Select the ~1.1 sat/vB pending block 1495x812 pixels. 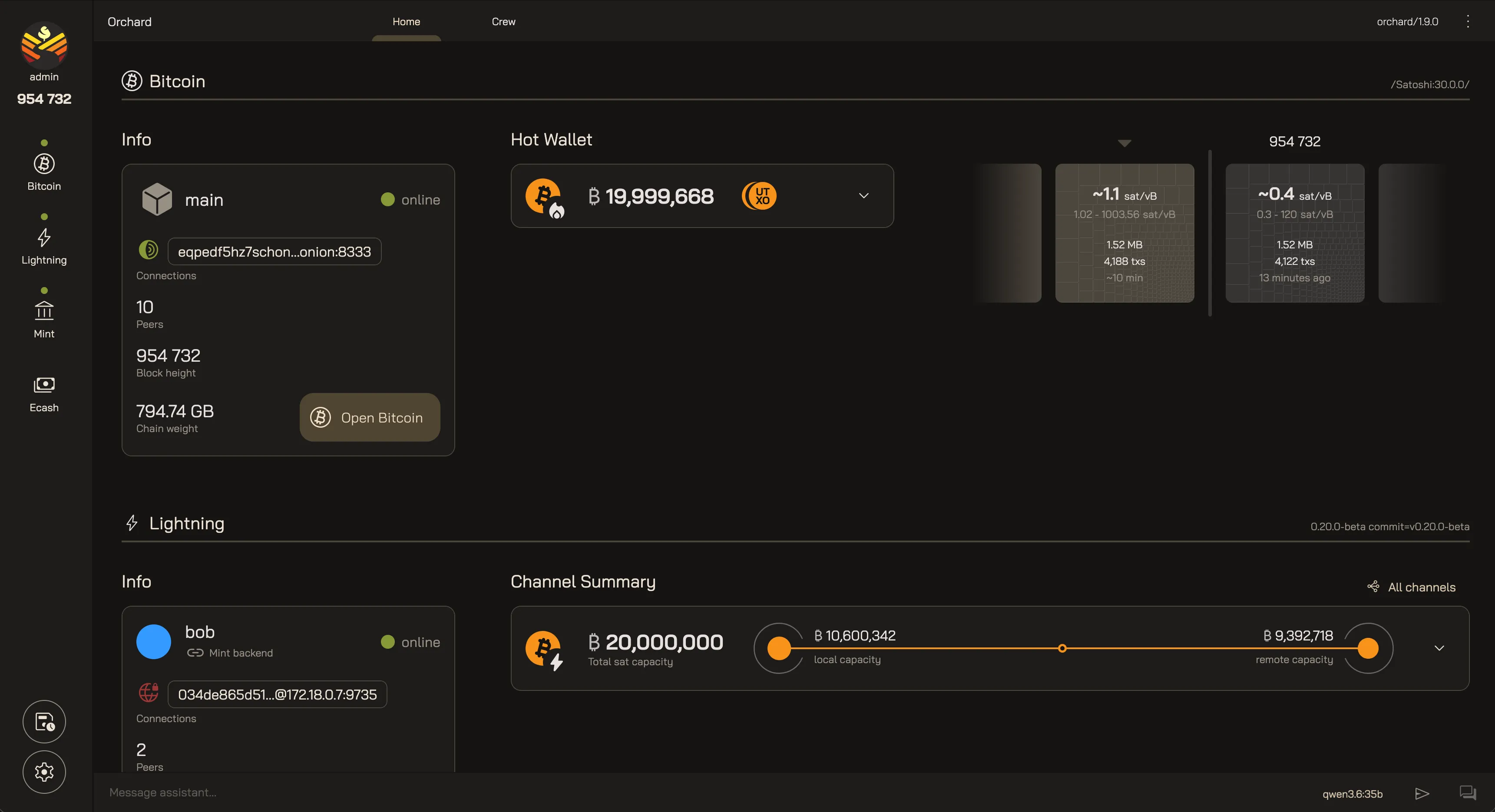tap(1124, 233)
